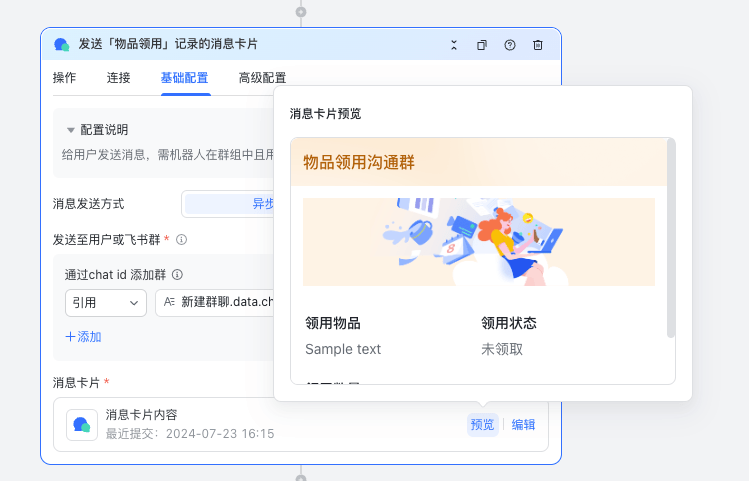Open the 引用 dropdown
Viewport: 749px width, 481px height.
coord(106,303)
